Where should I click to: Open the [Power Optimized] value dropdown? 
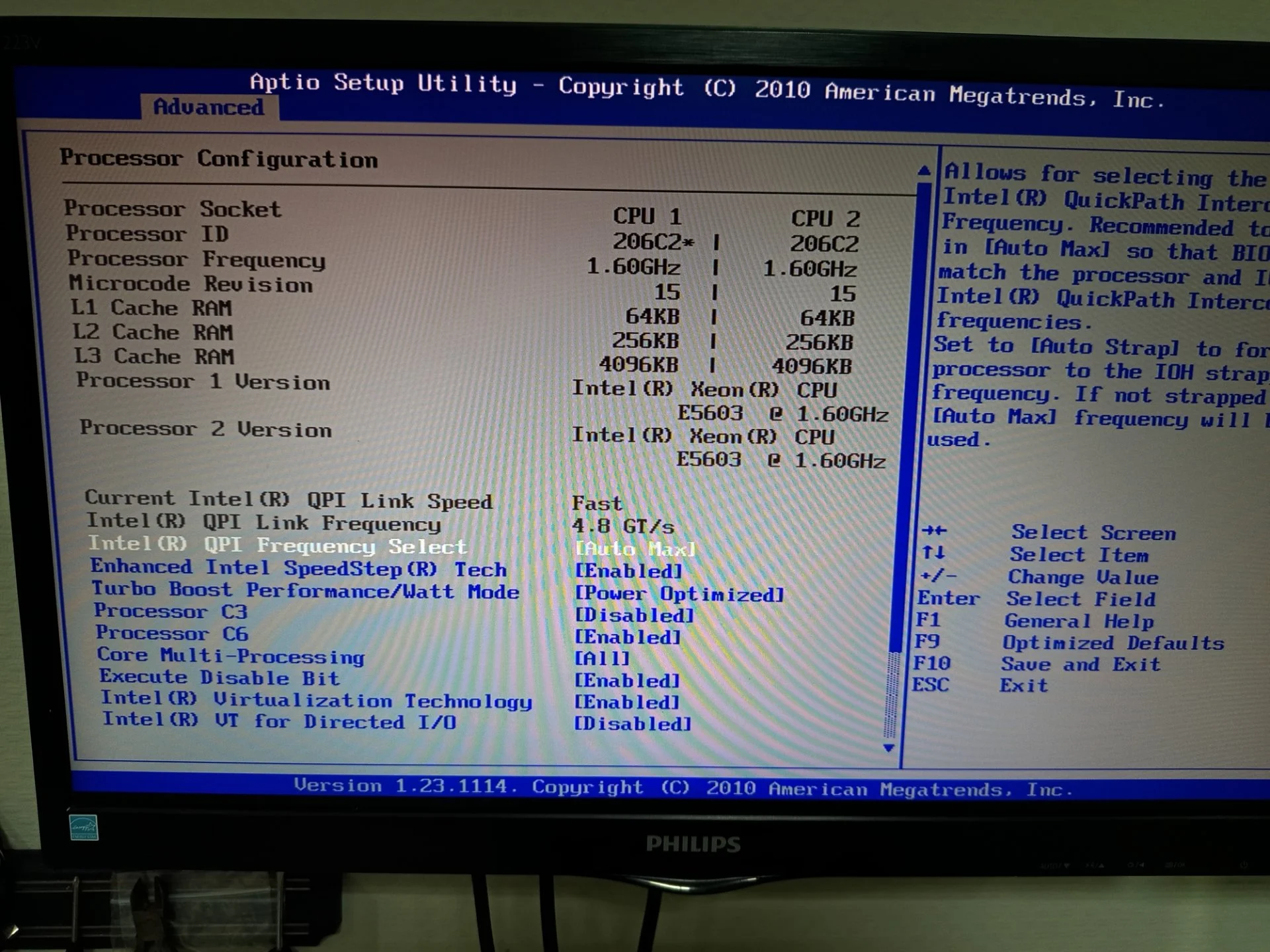679,594
